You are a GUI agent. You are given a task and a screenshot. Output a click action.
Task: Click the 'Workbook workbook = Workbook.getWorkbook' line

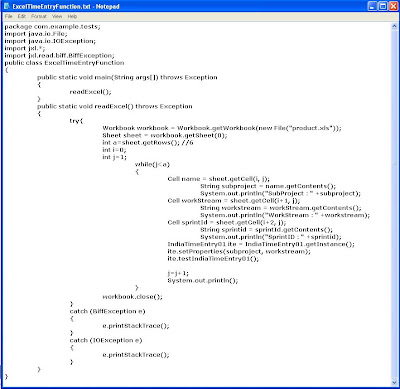pyautogui.click(x=222, y=128)
